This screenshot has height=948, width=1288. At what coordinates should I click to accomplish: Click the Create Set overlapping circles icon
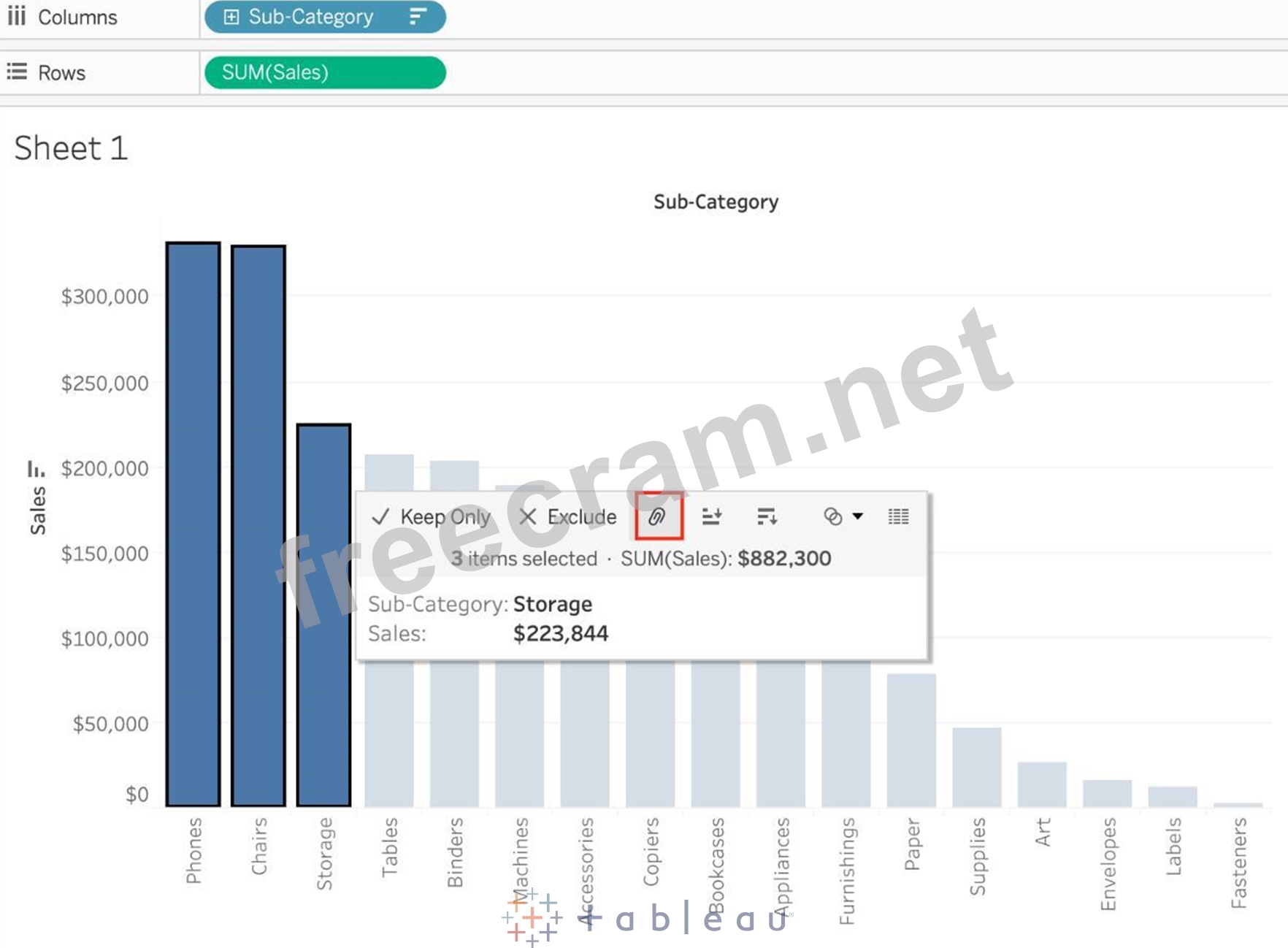coord(832,517)
